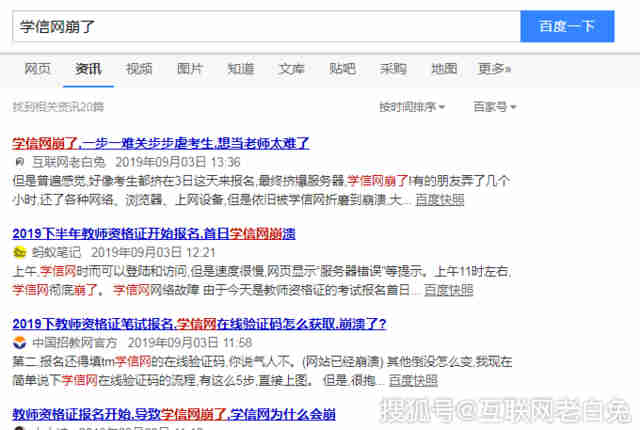Screen dimensions: 640x430
Task: Switch to the 网页 tab
Action: (x=37, y=69)
